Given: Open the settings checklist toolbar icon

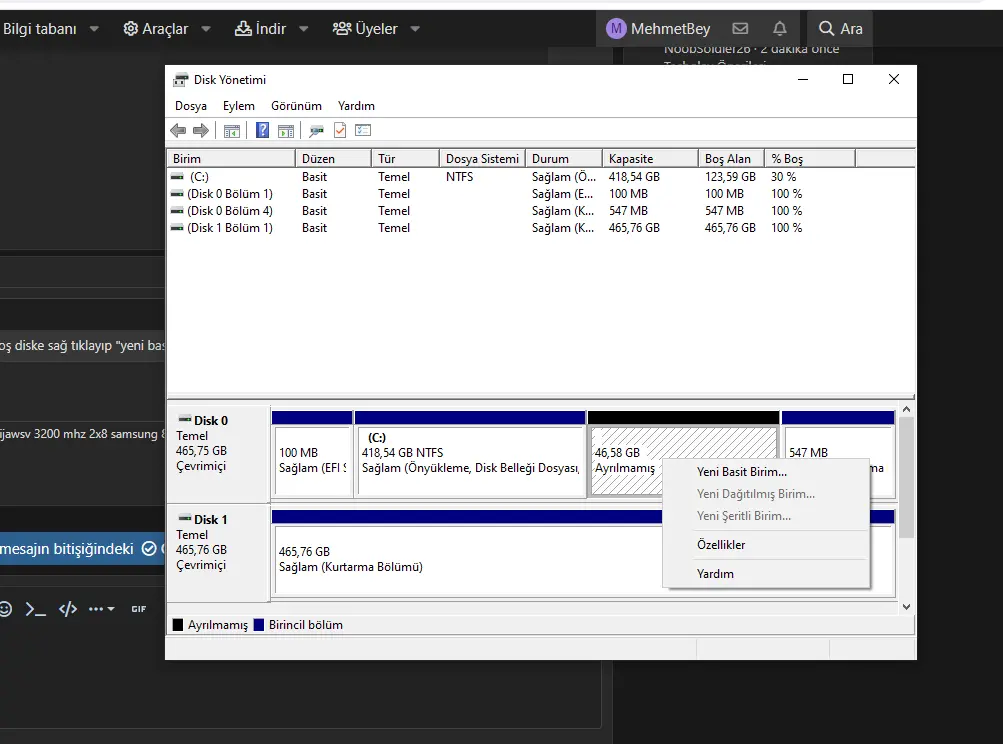Looking at the screenshot, I should click(x=363, y=131).
